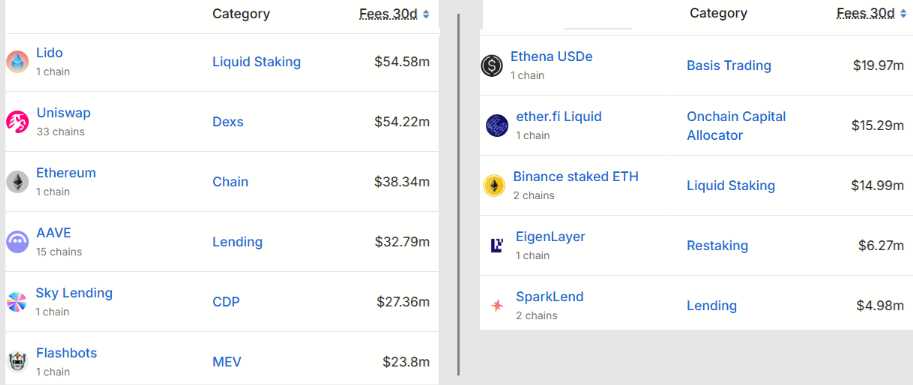The image size is (913, 385).
Task: Click the black Ethena USDe logo icon
Action: coord(492,66)
